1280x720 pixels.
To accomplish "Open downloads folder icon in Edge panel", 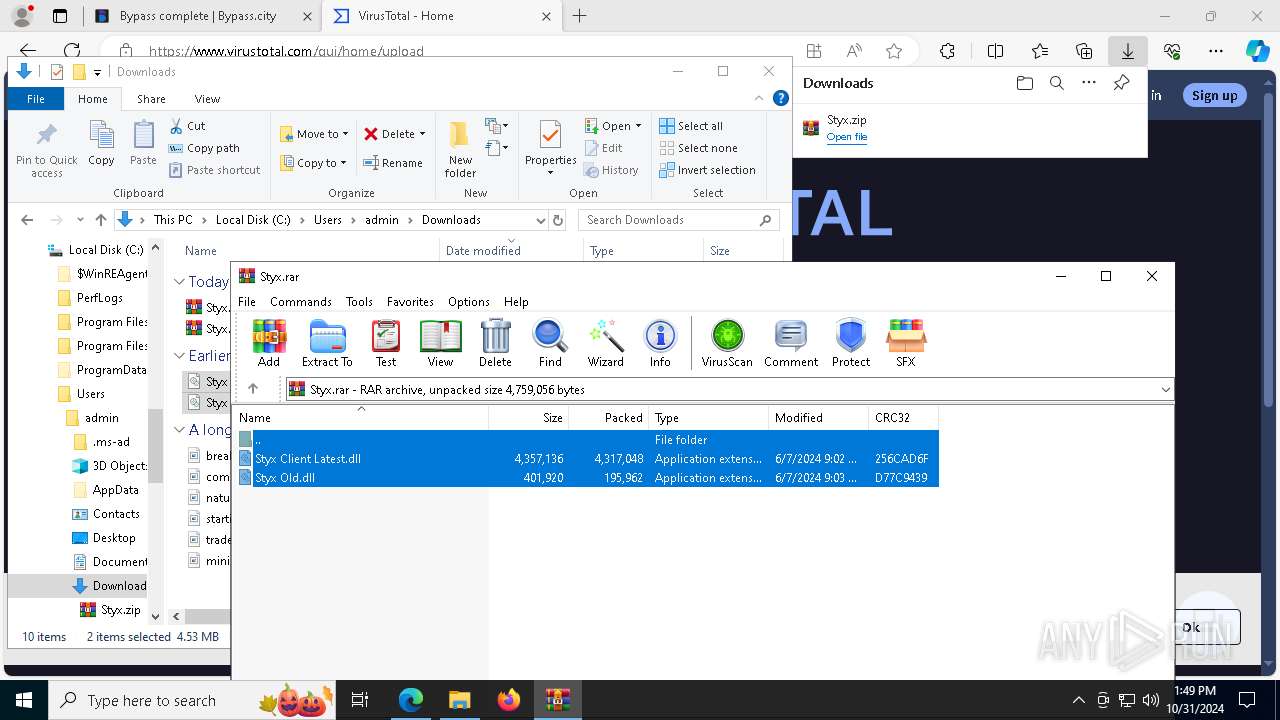I will click(x=1024, y=83).
